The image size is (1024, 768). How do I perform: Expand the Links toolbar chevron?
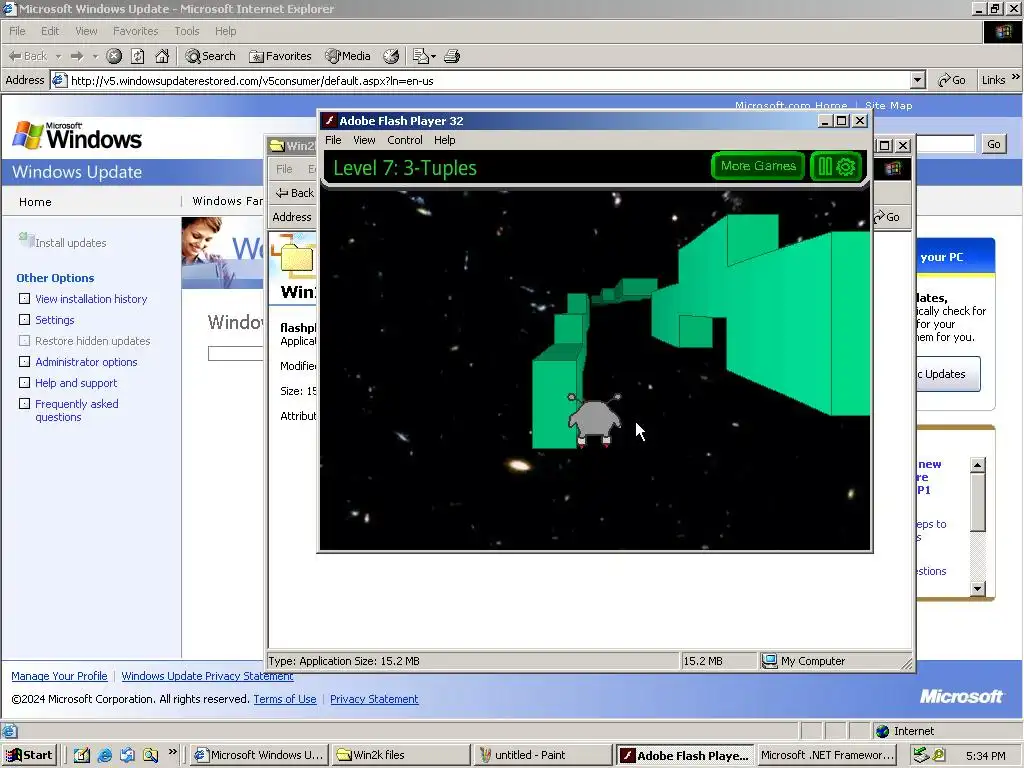(x=1016, y=77)
